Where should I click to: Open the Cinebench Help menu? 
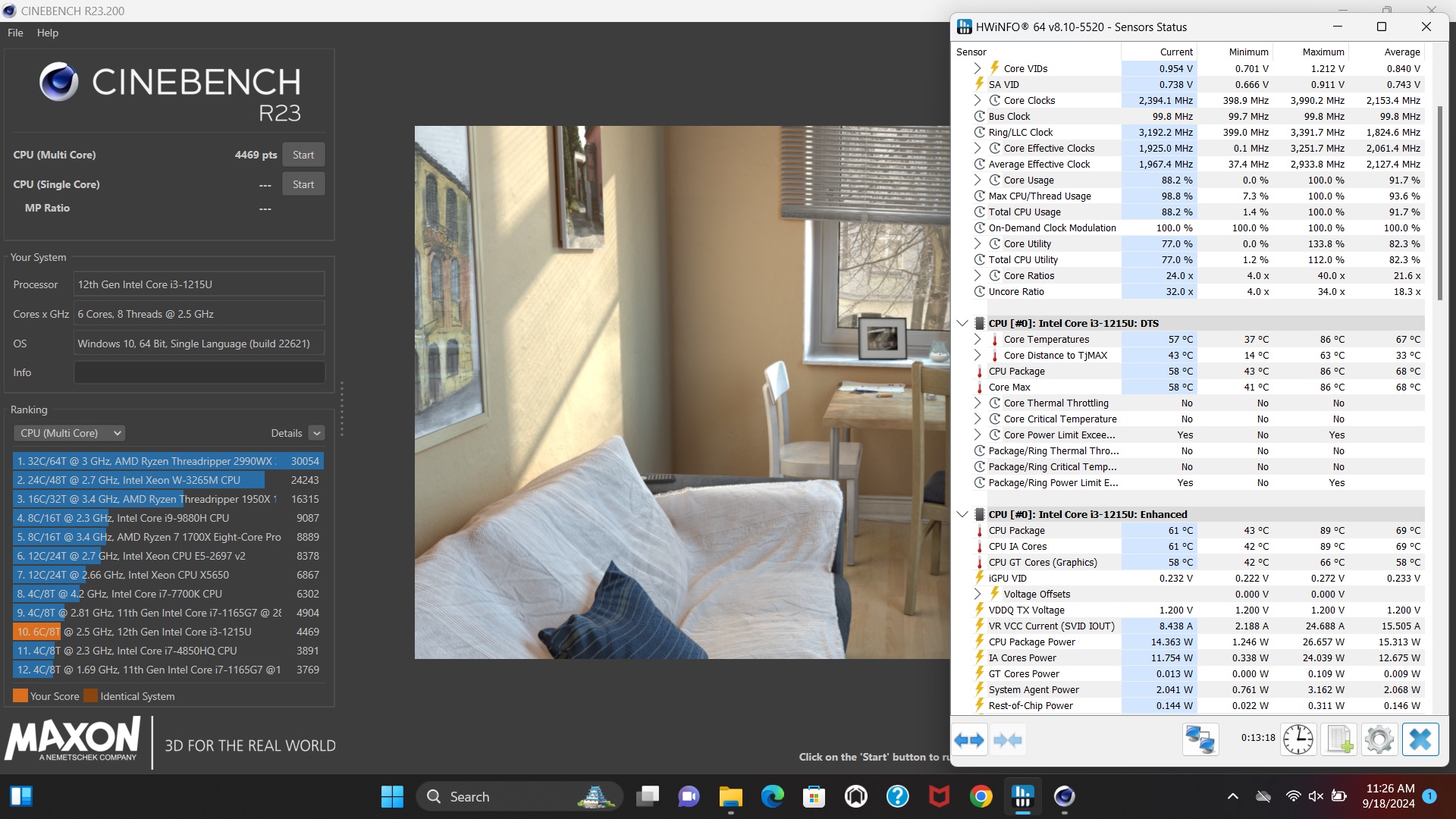click(47, 33)
